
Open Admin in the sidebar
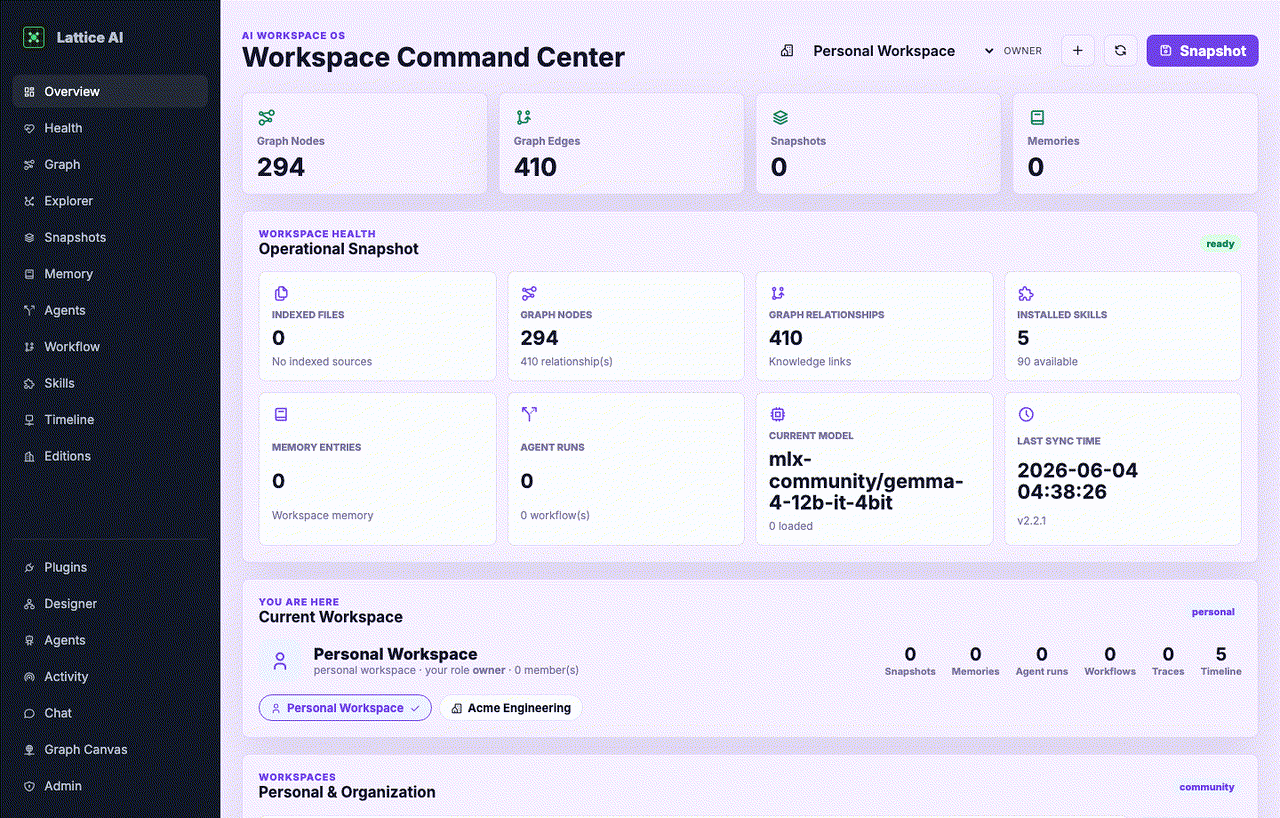tap(110, 786)
